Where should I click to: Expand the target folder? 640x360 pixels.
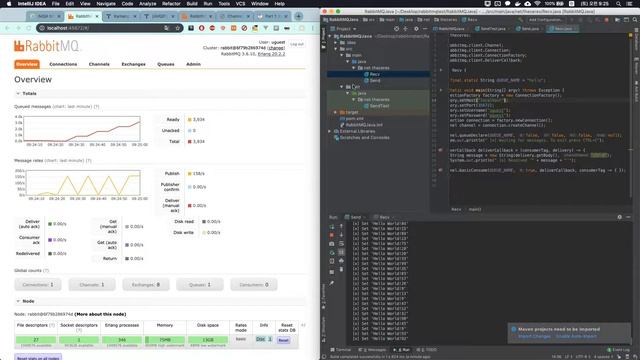[336, 112]
